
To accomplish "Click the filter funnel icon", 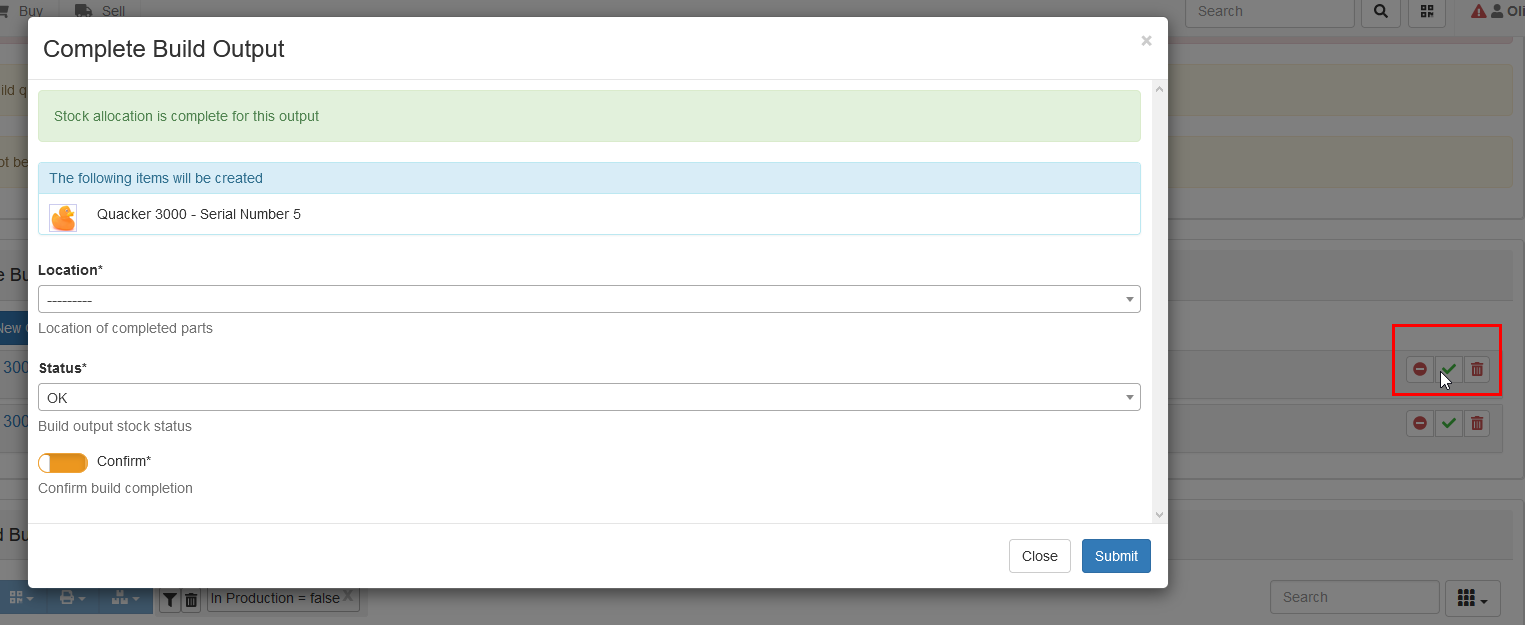I will 170,599.
